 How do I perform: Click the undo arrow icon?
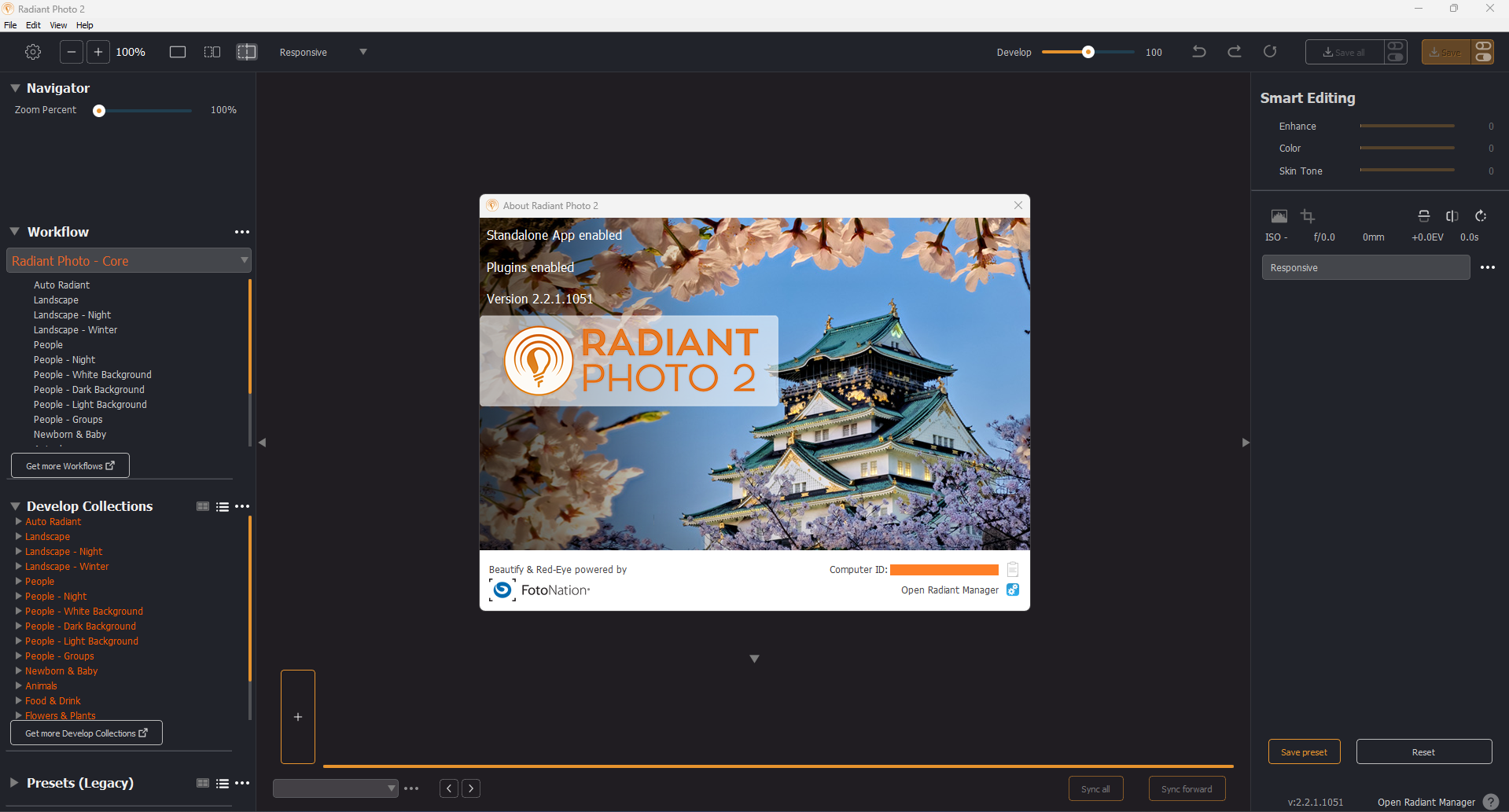[1199, 52]
